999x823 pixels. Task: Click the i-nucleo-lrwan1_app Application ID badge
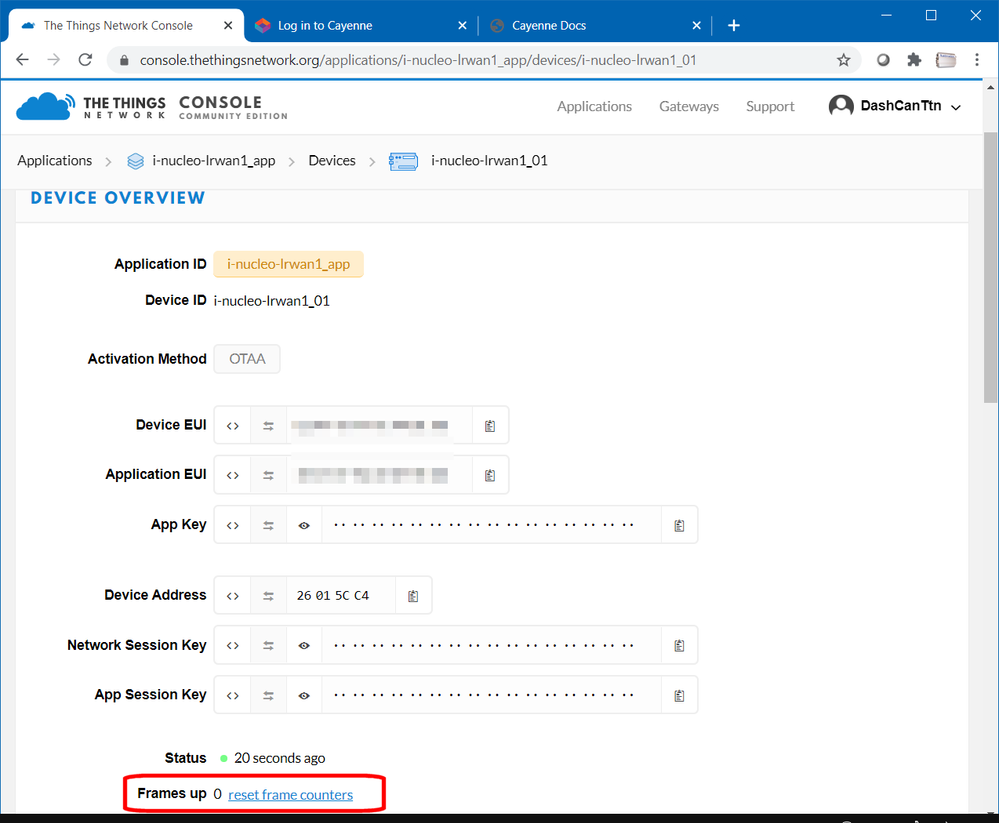tap(289, 264)
